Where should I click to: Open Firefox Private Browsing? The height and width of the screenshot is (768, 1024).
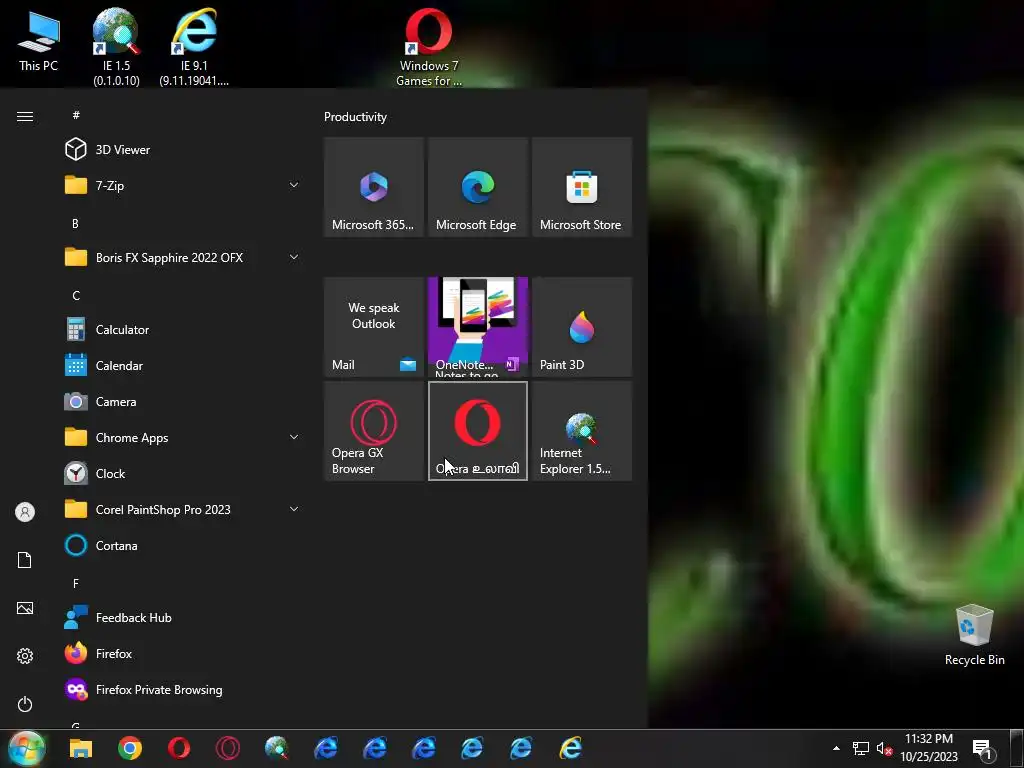[183, 690]
